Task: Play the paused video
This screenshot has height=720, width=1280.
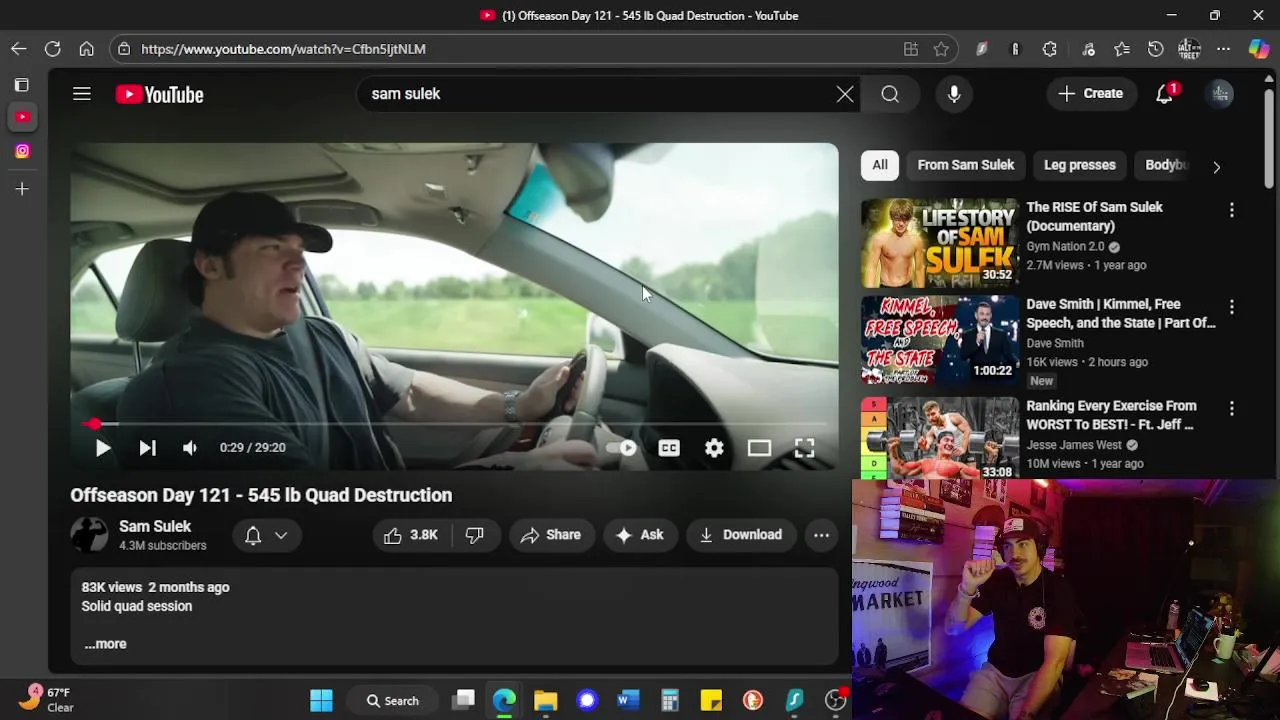Action: [x=102, y=448]
